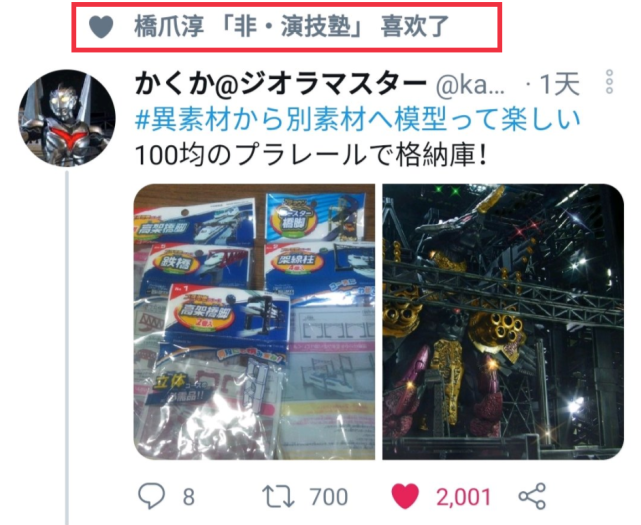Retweet using the arrows icon
Screen dimensions: 641x525
[278, 496]
